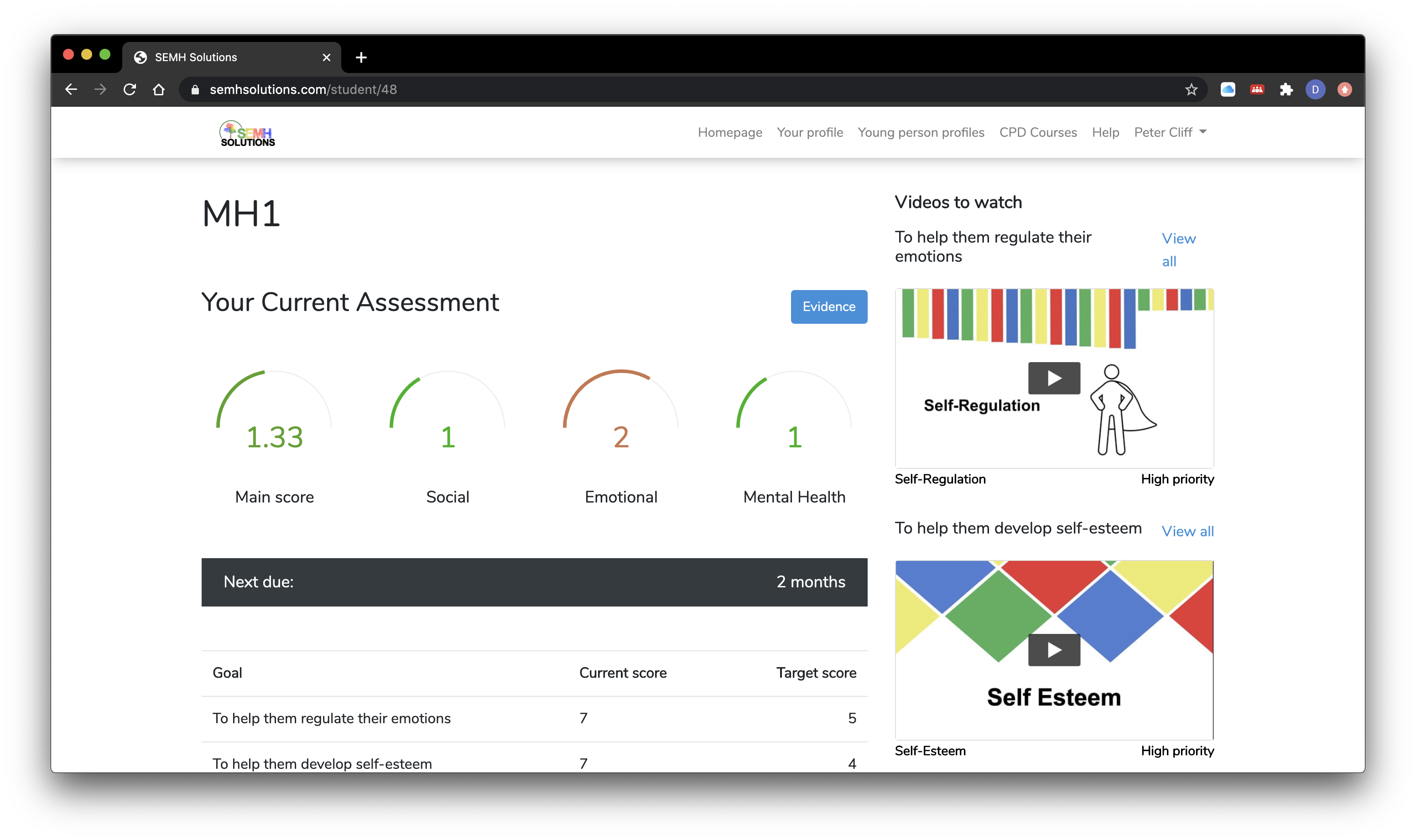The height and width of the screenshot is (840, 1416).
Task: Click the browser back arrow
Action: point(71,89)
